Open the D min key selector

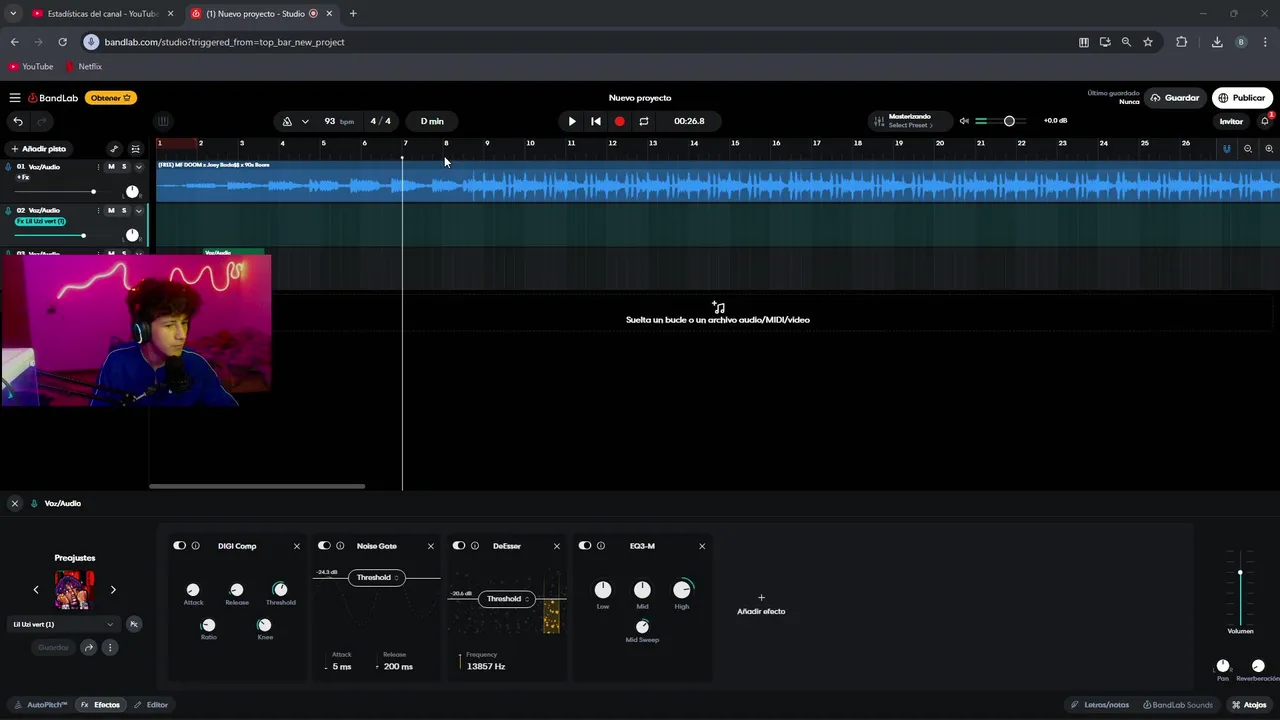tap(432, 121)
